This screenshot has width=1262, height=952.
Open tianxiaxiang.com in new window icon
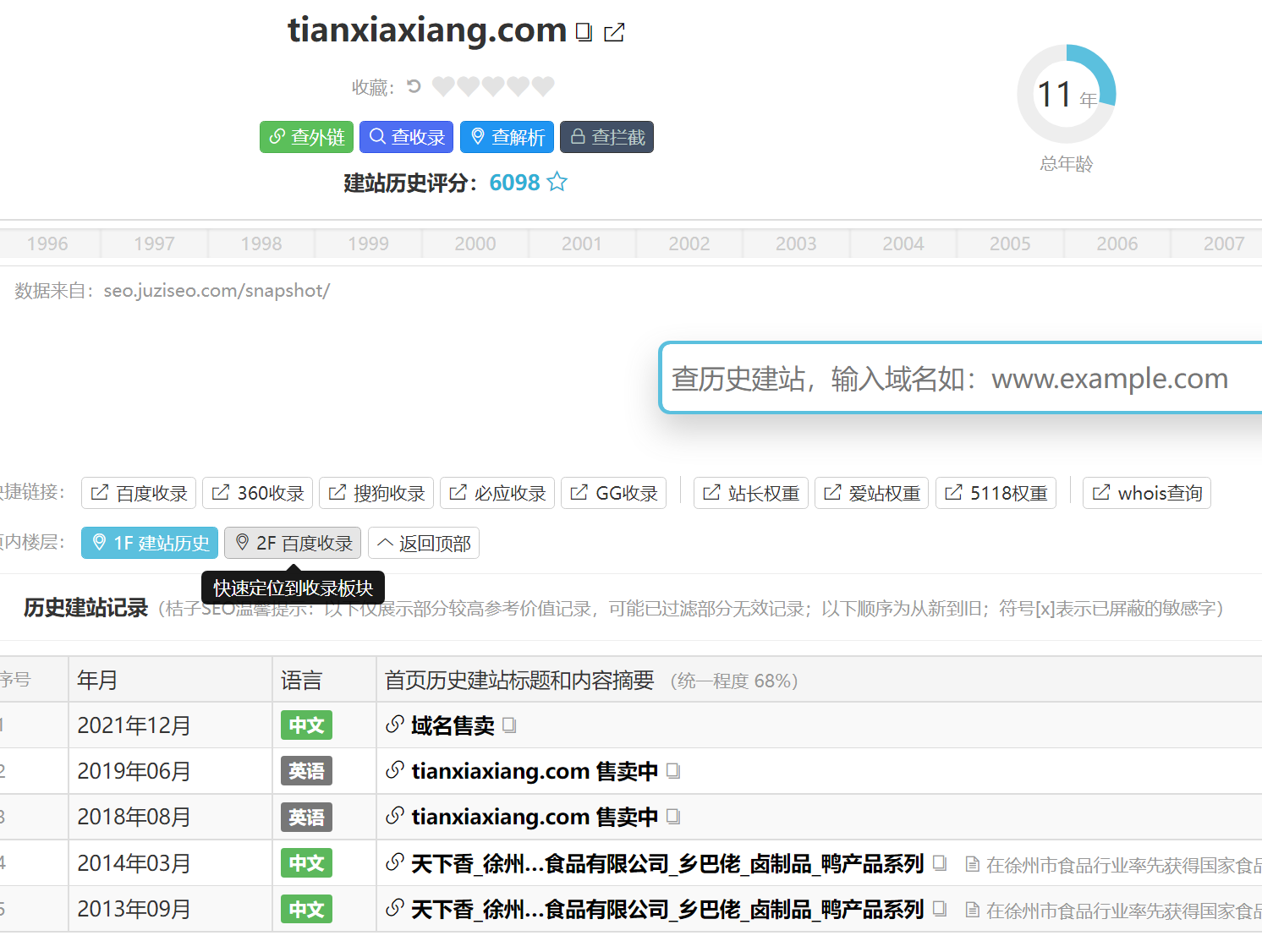(614, 32)
